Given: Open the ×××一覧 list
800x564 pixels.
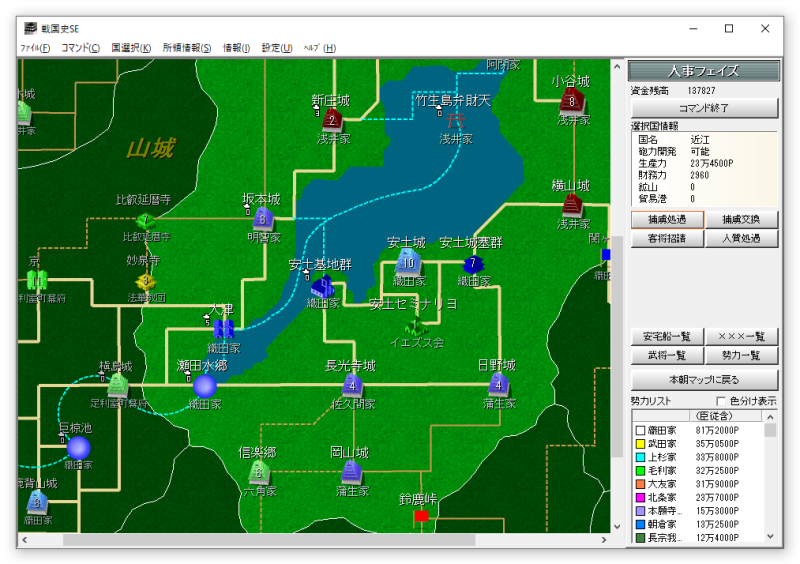Looking at the screenshot, I should [741, 336].
